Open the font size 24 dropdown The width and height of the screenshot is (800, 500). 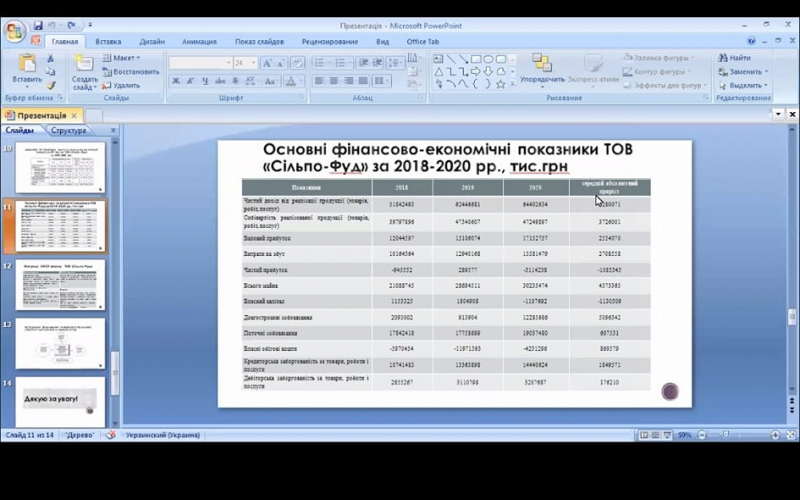pos(253,63)
